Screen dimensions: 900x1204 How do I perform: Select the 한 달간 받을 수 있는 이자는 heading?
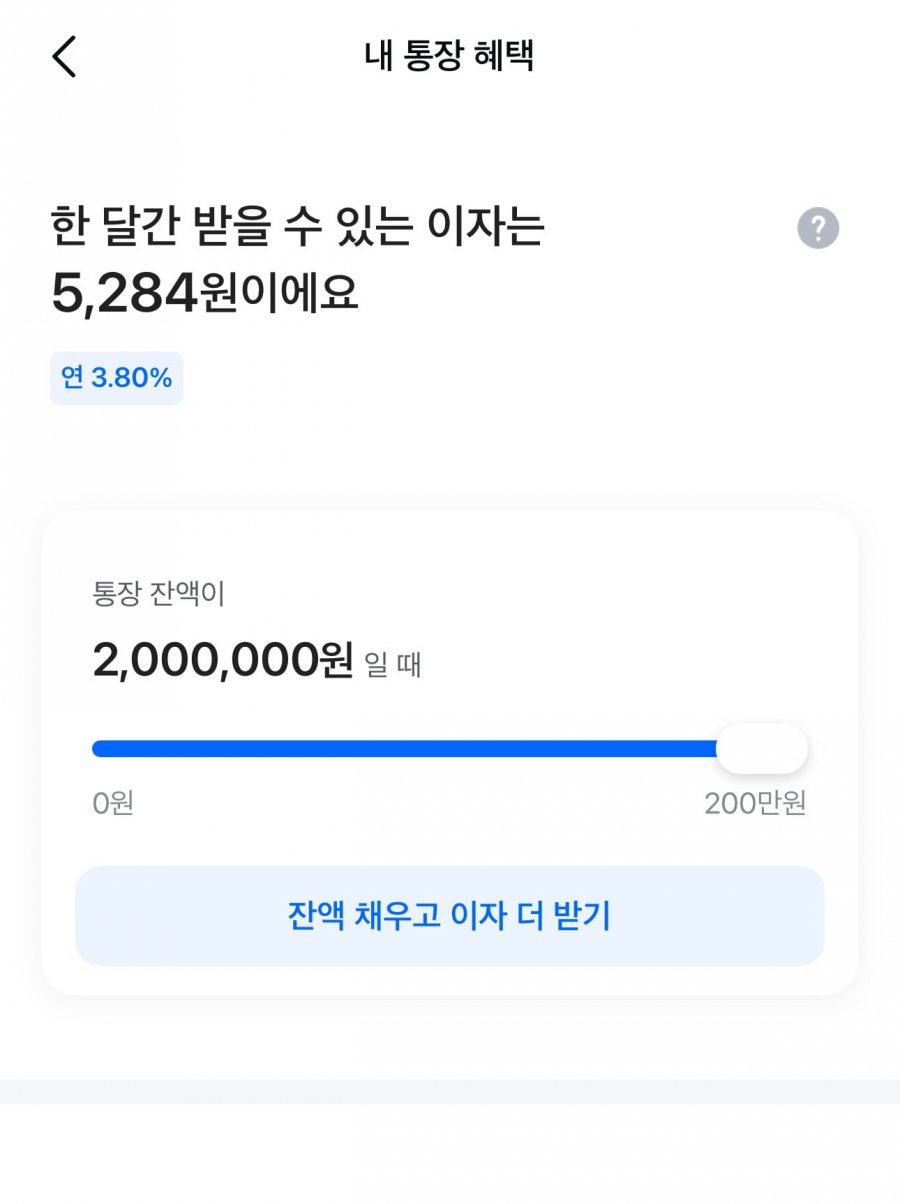[298, 227]
